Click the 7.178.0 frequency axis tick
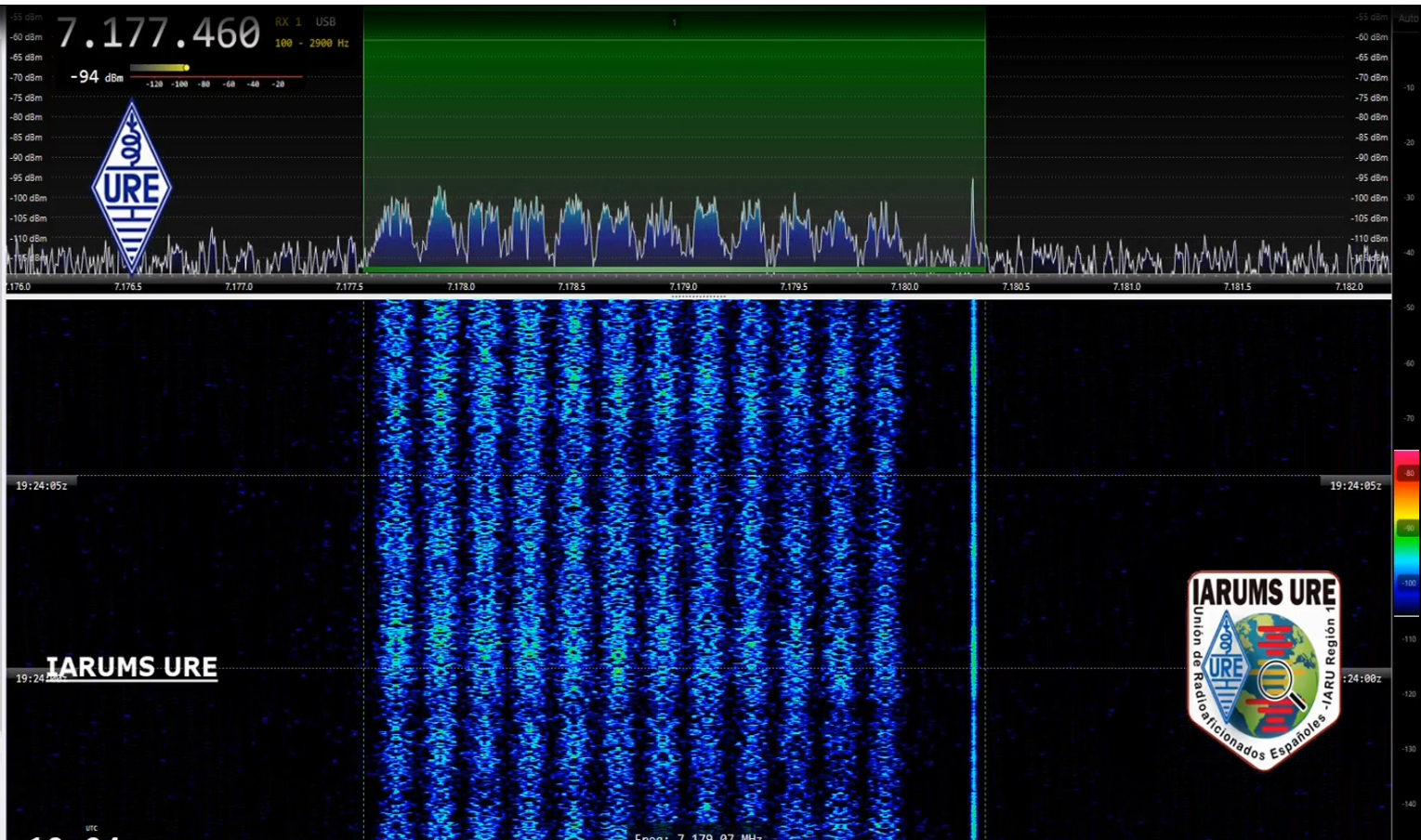1421x840 pixels. pyautogui.click(x=460, y=287)
